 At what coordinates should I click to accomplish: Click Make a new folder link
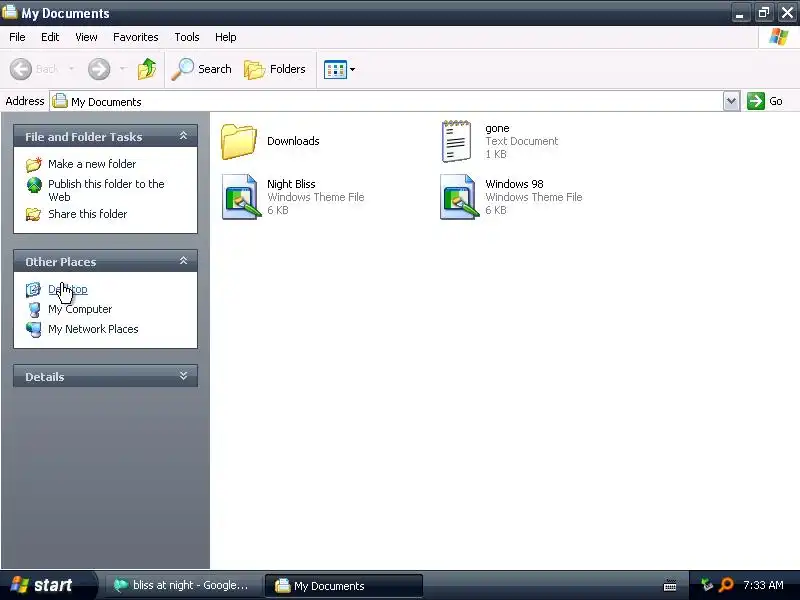click(x=92, y=164)
